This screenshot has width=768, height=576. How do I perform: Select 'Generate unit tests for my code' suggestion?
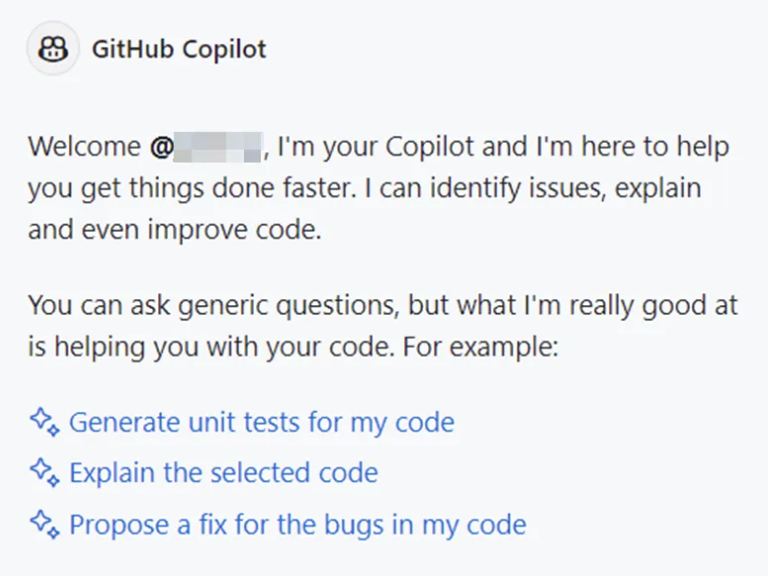[x=261, y=422]
